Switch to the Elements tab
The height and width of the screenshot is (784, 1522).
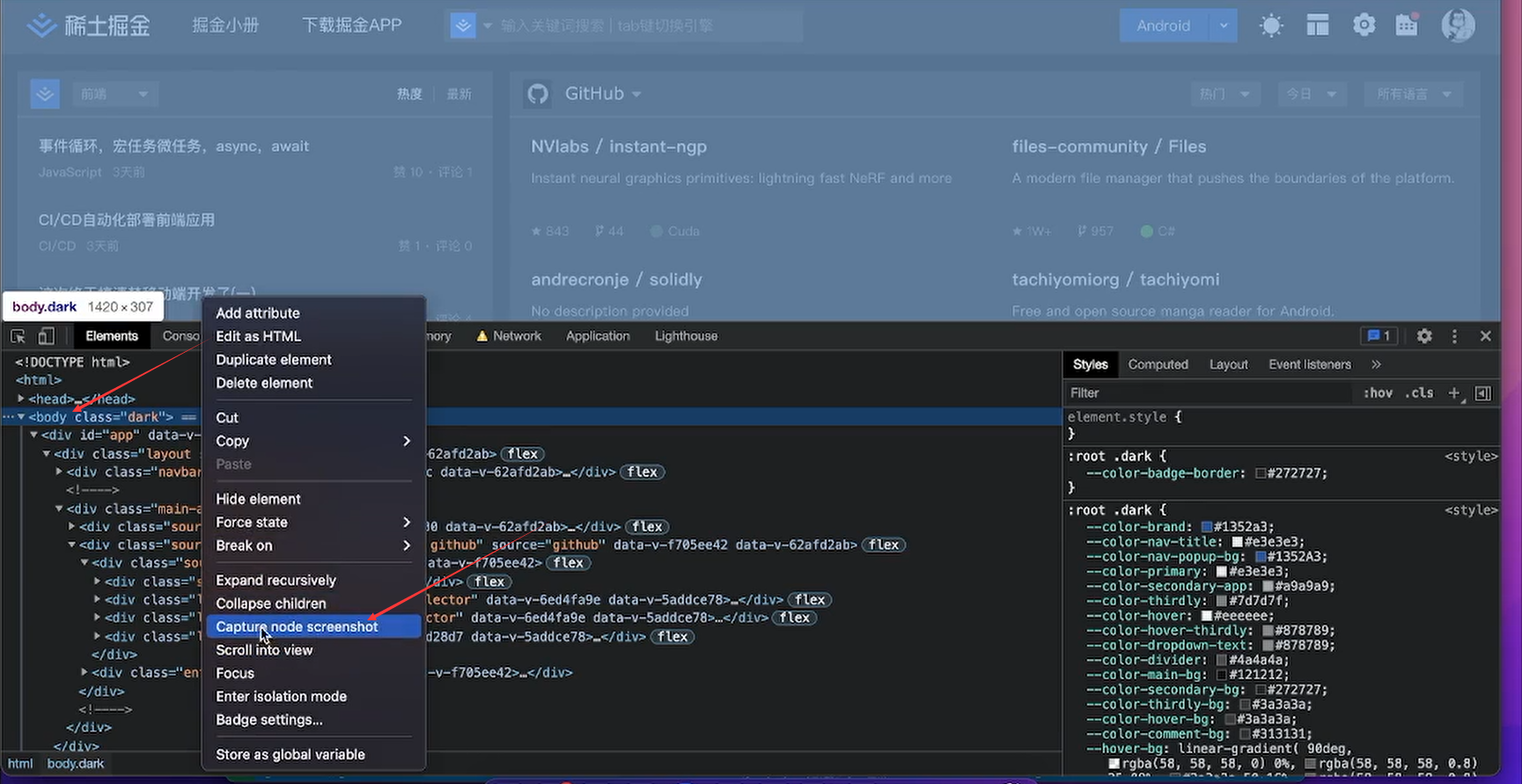pyautogui.click(x=112, y=336)
